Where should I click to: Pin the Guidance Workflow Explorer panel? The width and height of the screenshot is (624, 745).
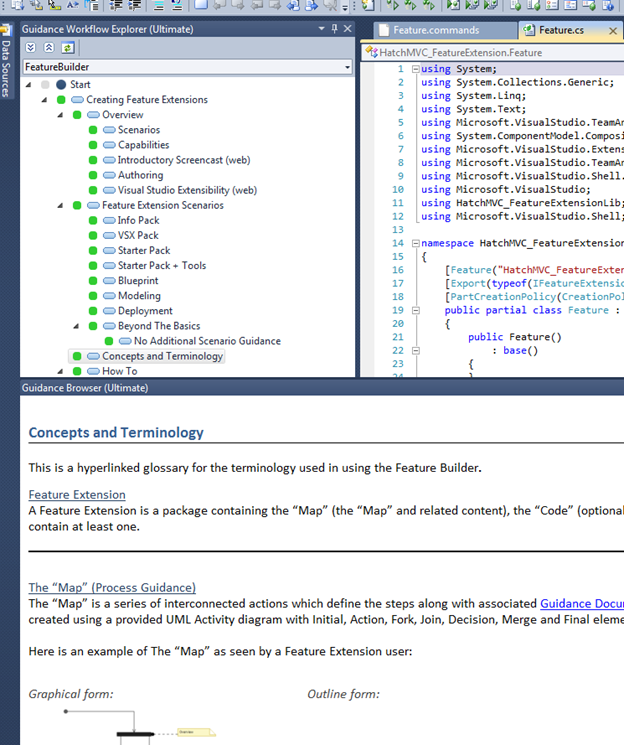click(x=335, y=29)
